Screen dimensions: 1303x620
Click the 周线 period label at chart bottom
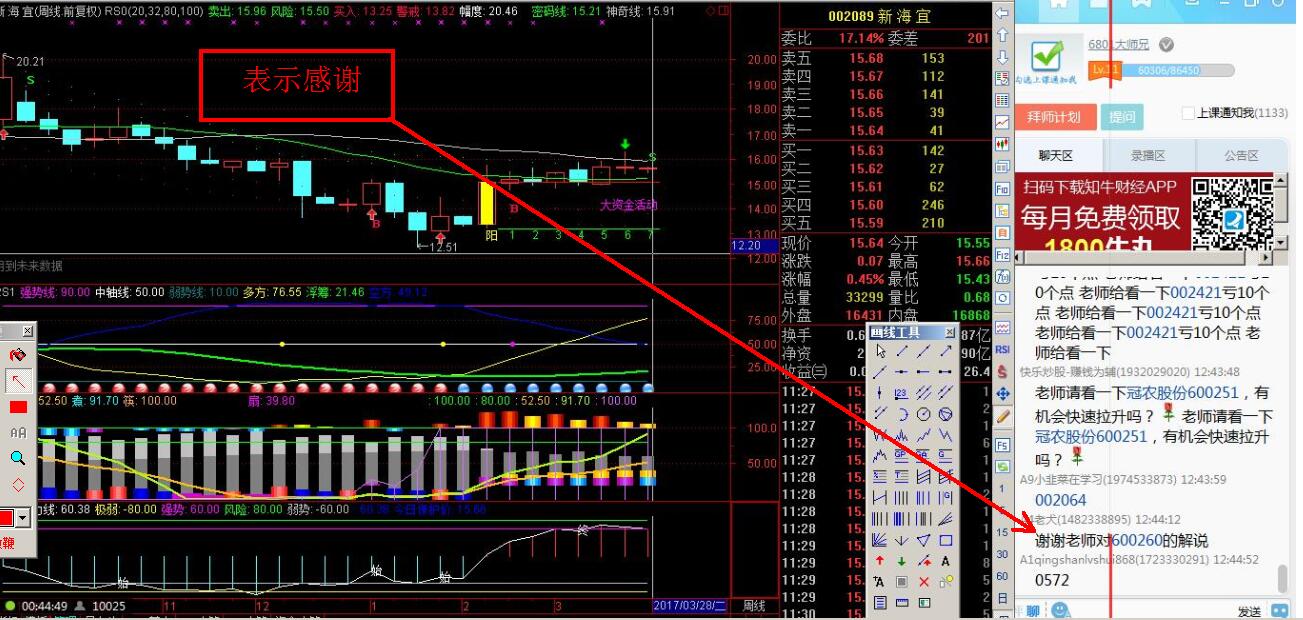[753, 606]
